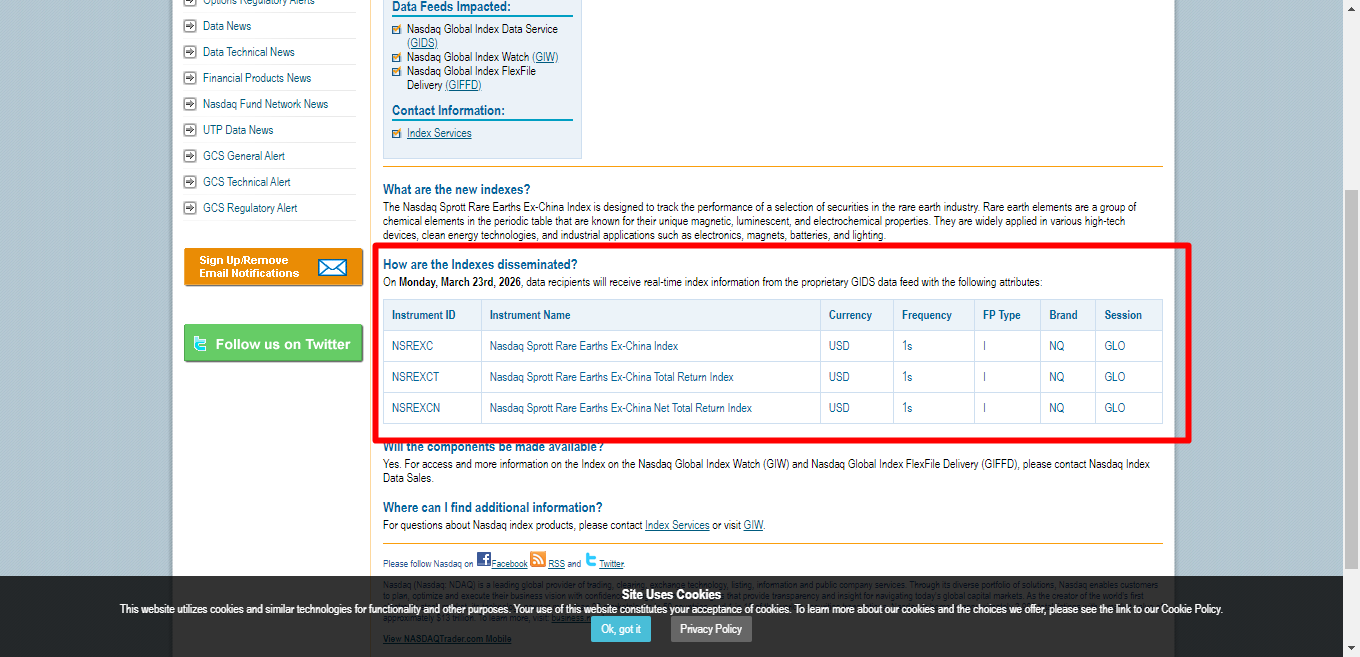Click the arrow icon beside GCS Regulatory Alert
The height and width of the screenshot is (657, 1360).
(190, 208)
